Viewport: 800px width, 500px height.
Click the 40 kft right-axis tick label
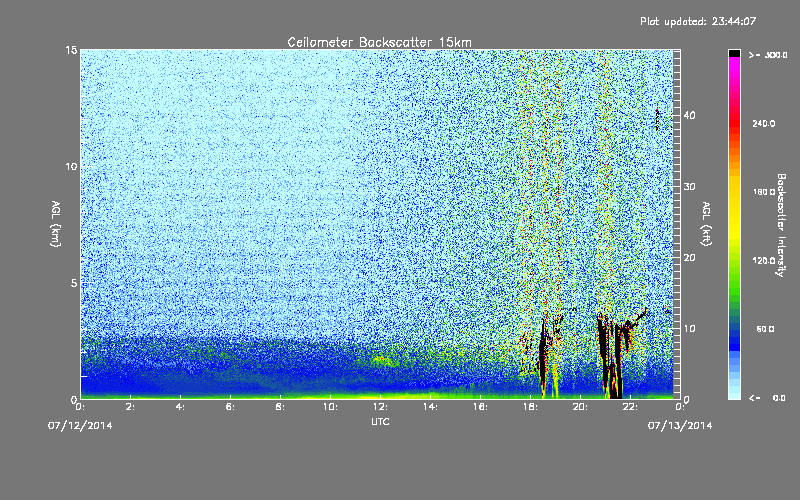coord(689,115)
